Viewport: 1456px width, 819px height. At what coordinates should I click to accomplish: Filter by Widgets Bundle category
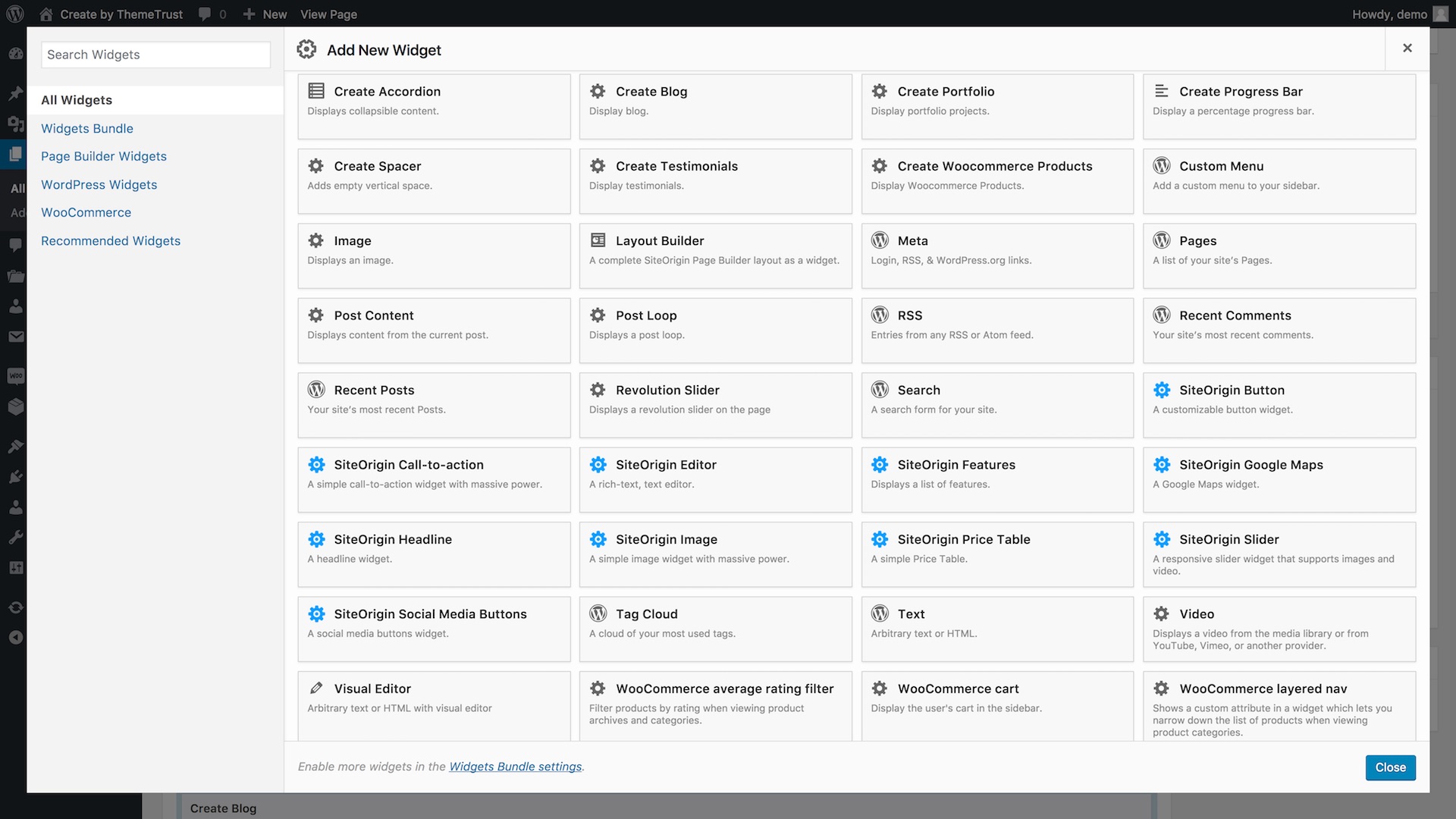pos(87,128)
